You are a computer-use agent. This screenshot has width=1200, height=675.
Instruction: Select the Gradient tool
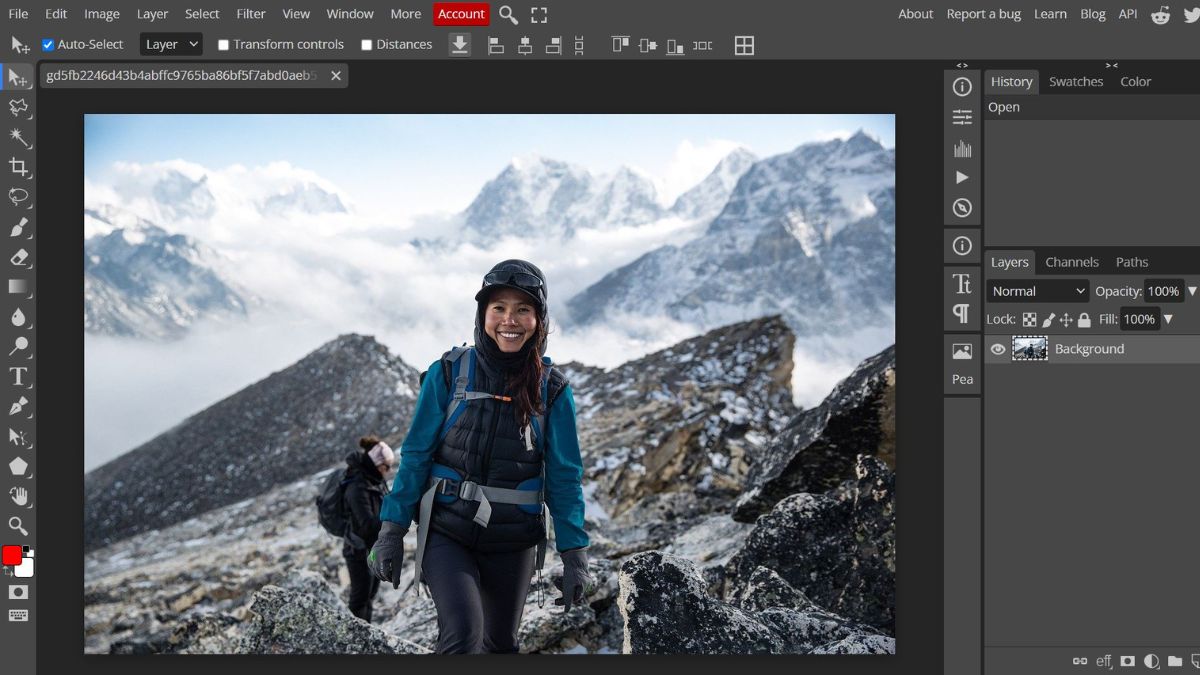(18, 287)
